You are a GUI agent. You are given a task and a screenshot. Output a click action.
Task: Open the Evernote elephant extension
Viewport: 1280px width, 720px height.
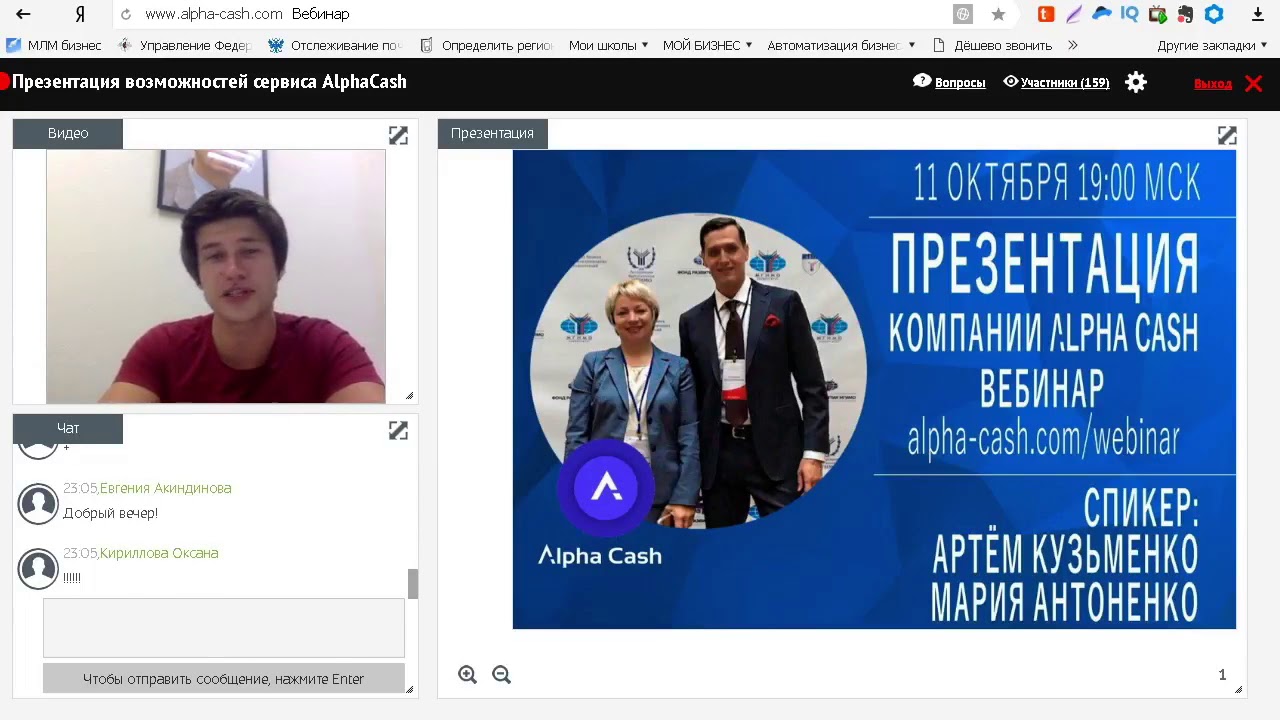1186,14
